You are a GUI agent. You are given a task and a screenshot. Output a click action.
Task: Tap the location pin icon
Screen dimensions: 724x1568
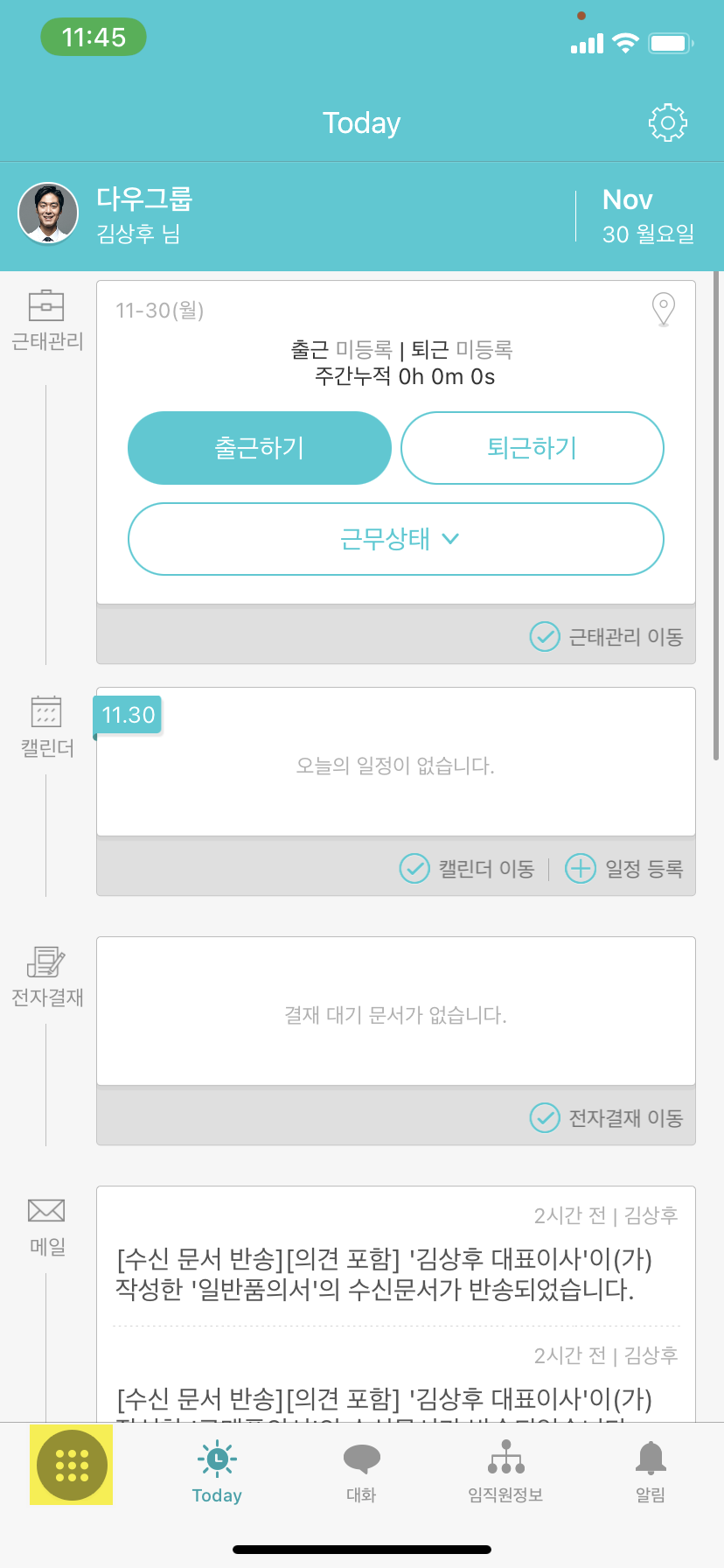coord(664,309)
